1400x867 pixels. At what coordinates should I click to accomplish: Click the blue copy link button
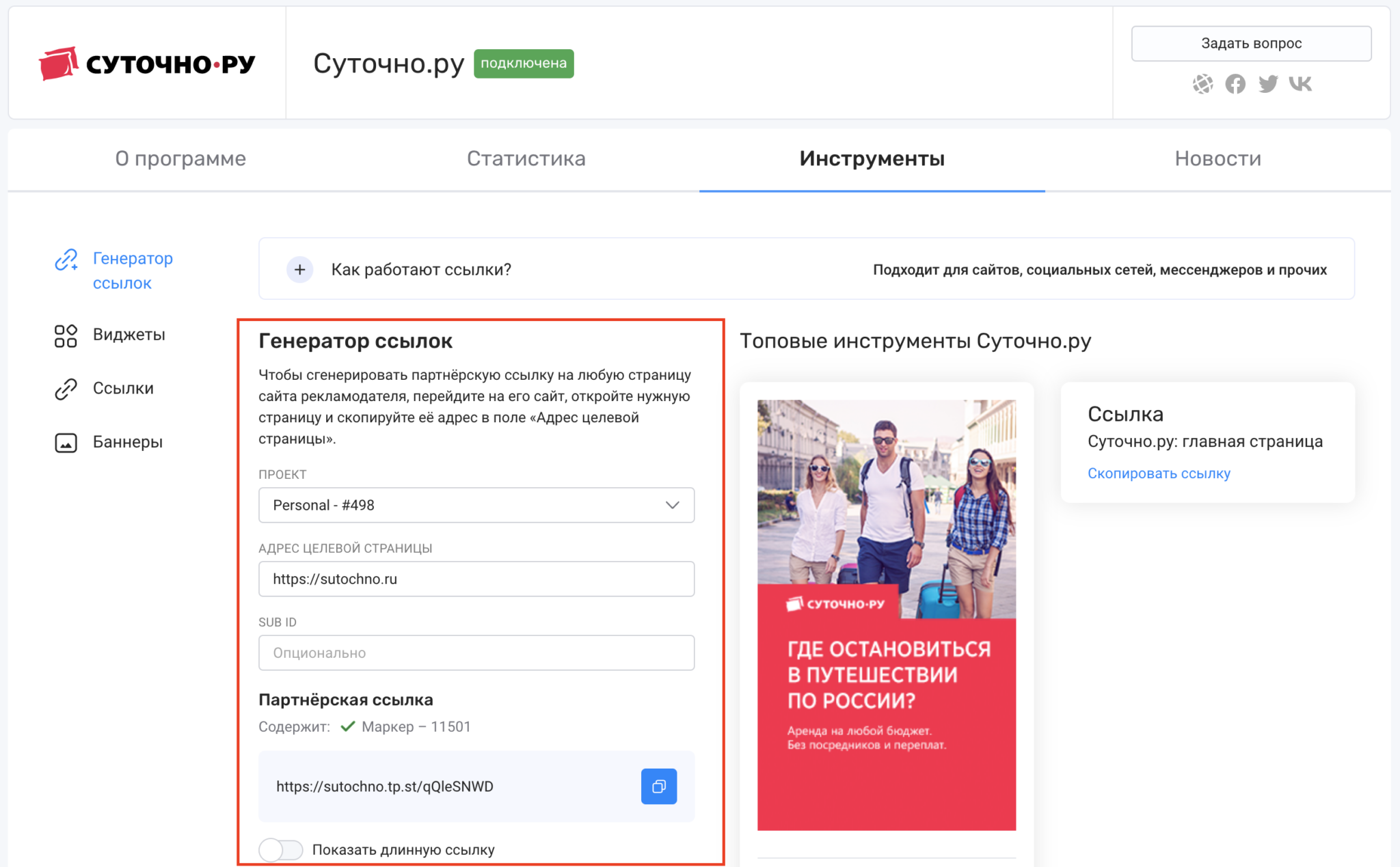658,786
